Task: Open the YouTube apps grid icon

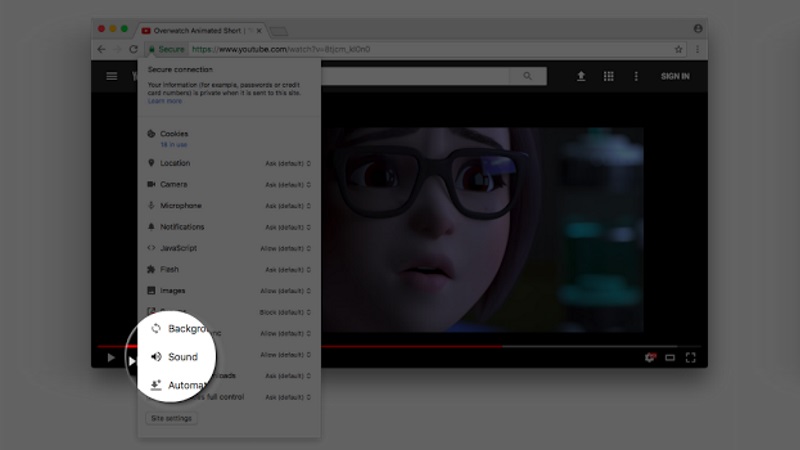Action: tap(608, 76)
